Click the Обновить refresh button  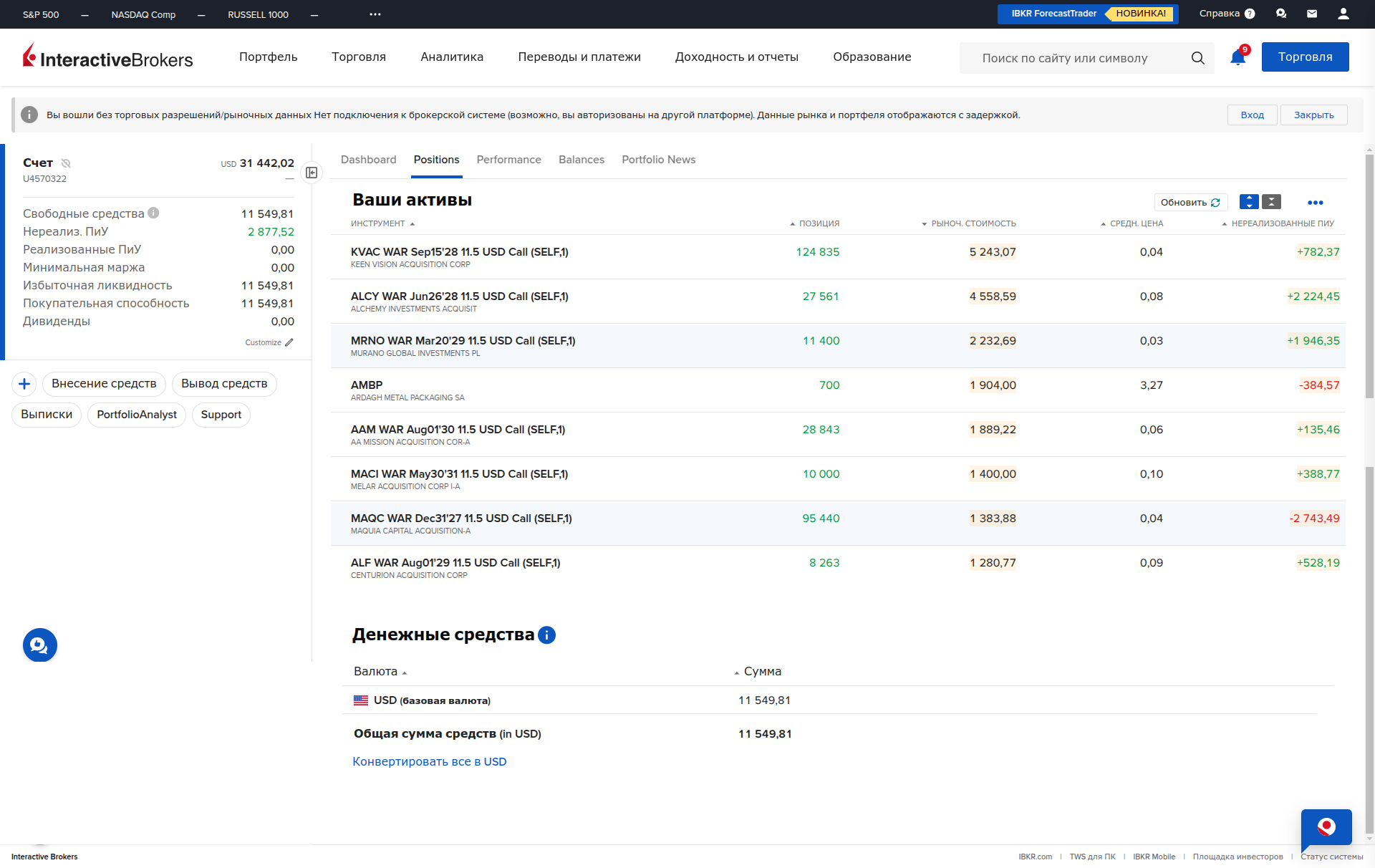[1190, 203]
